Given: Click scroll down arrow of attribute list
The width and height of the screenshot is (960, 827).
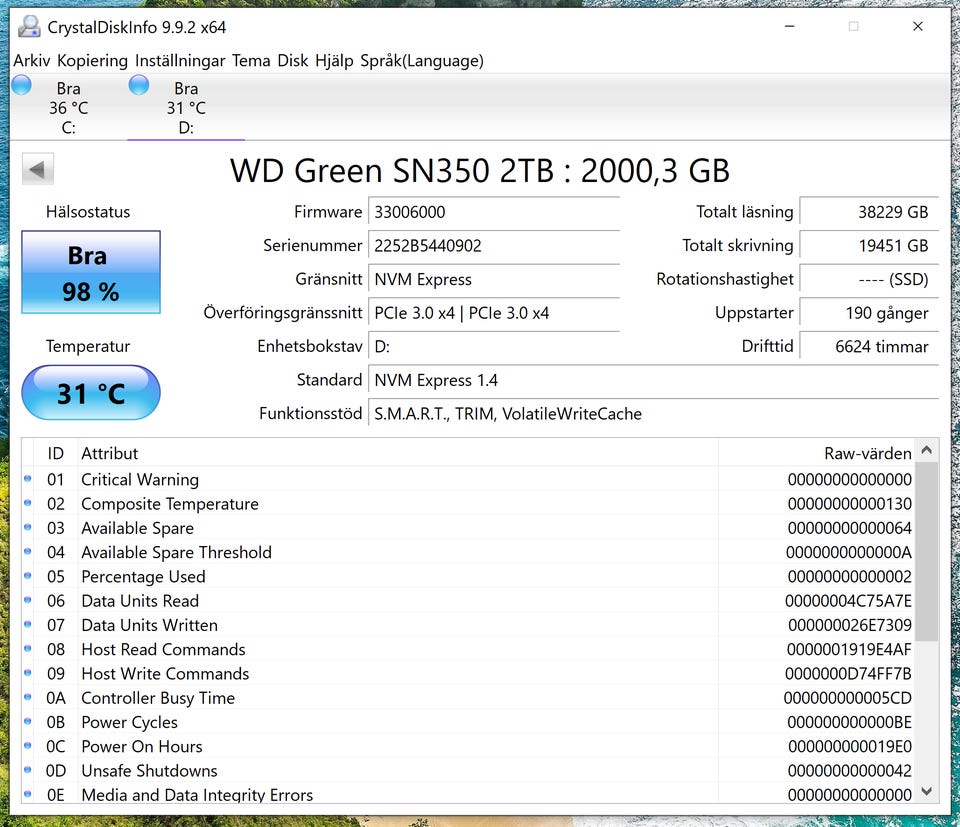Looking at the screenshot, I should [927, 791].
